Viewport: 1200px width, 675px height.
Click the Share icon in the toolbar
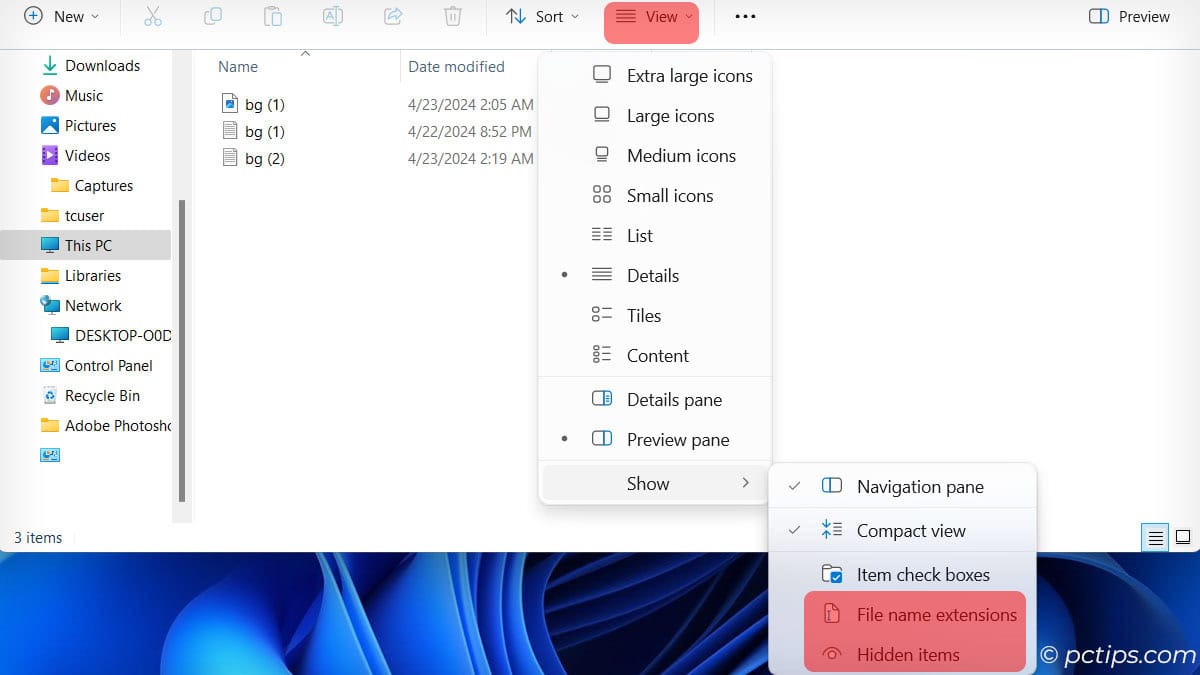coord(392,16)
